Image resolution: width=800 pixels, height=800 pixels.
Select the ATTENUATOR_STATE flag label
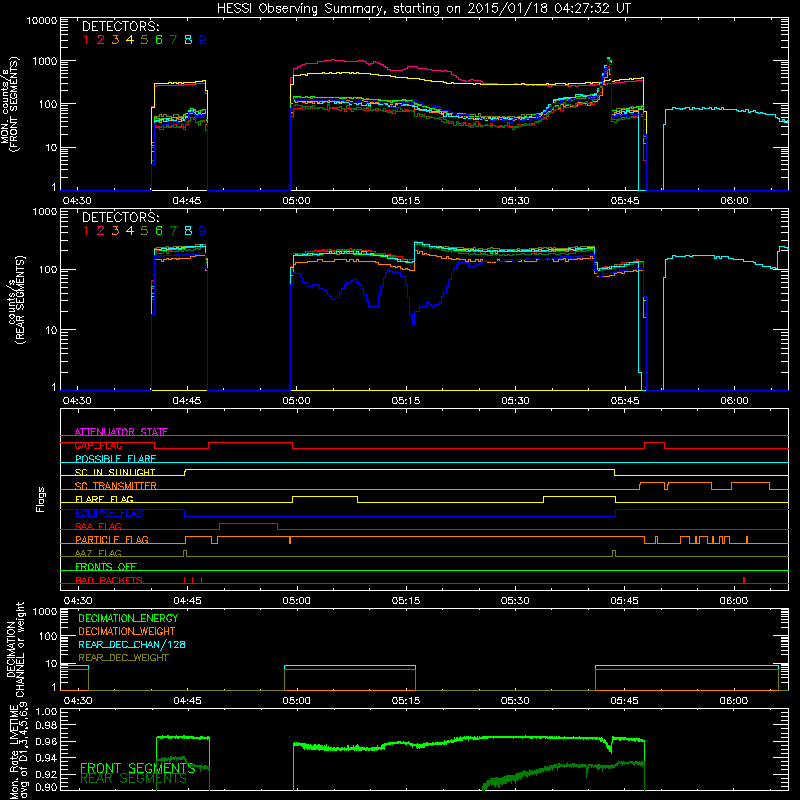click(121, 432)
